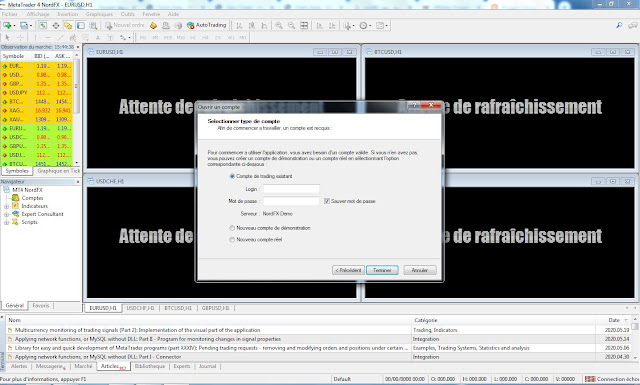Switch to Graphique en Tick tab
Screen dimensions: 640x385
pyautogui.click(x=58, y=171)
